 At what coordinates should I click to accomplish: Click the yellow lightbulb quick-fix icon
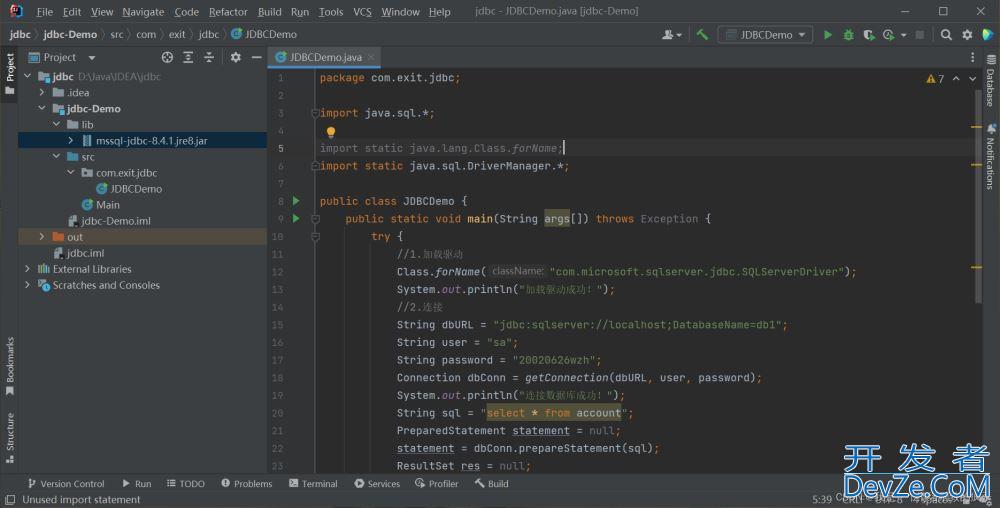[x=331, y=132]
